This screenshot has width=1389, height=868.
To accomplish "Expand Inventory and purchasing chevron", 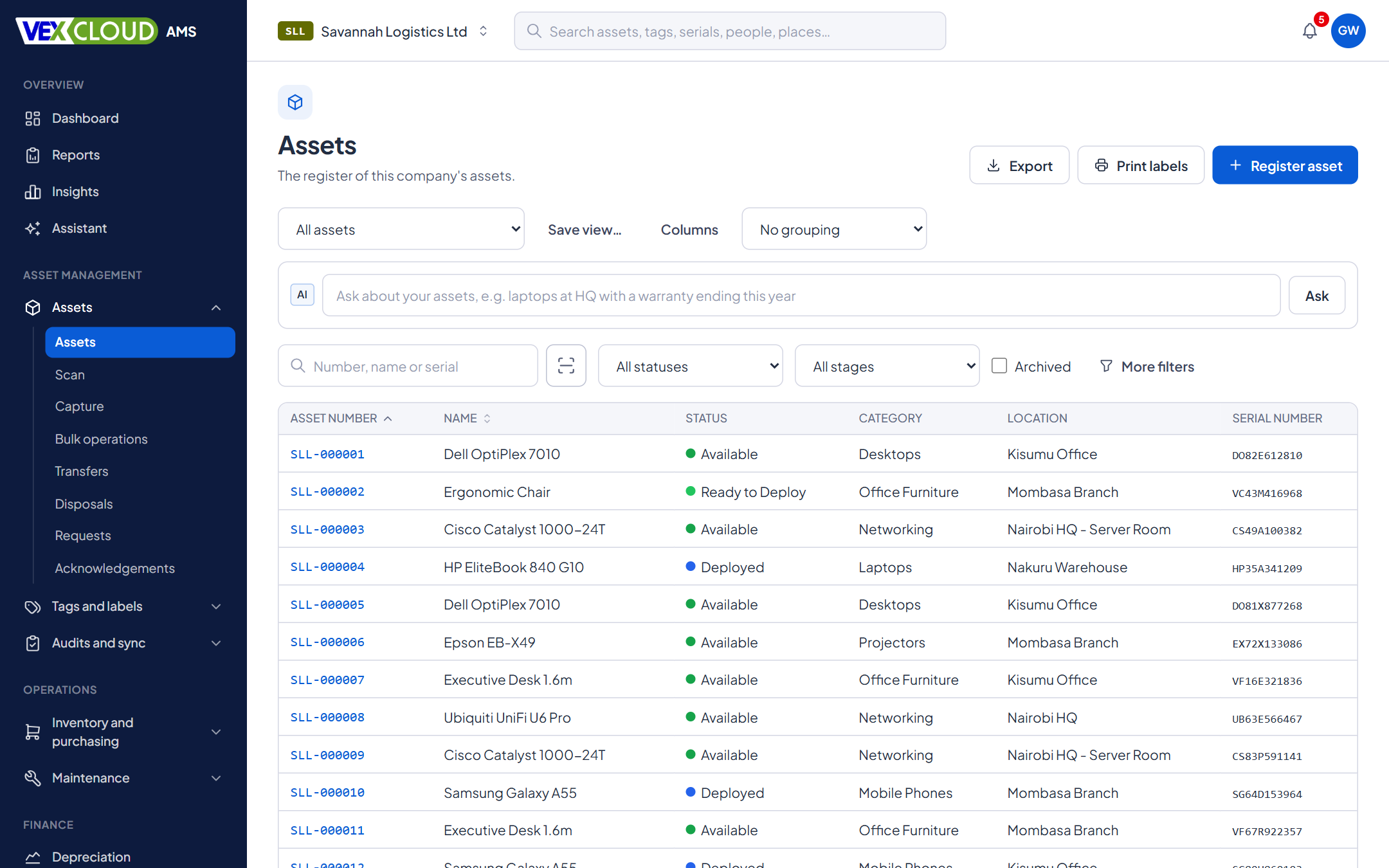I will coord(216,732).
